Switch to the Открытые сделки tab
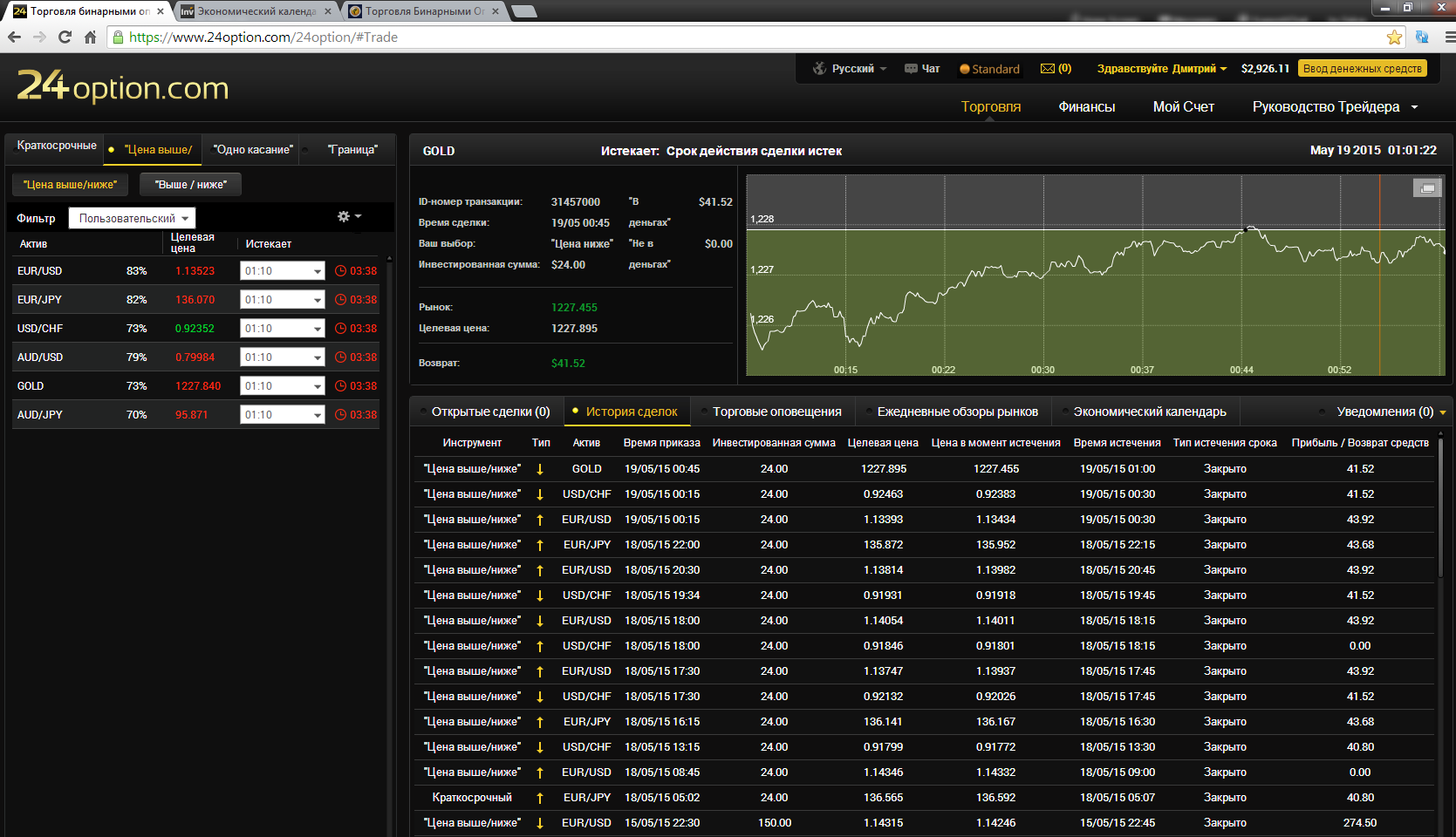Image resolution: width=1456 pixels, height=837 pixels. [490, 412]
